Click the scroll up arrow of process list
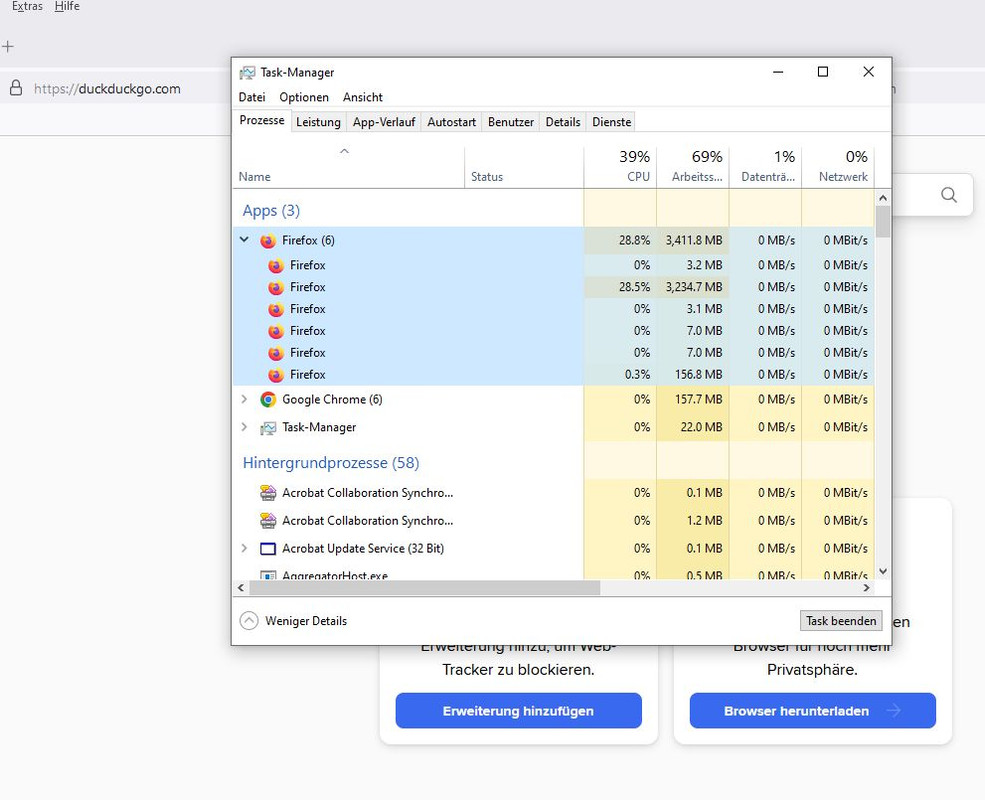 coord(883,198)
